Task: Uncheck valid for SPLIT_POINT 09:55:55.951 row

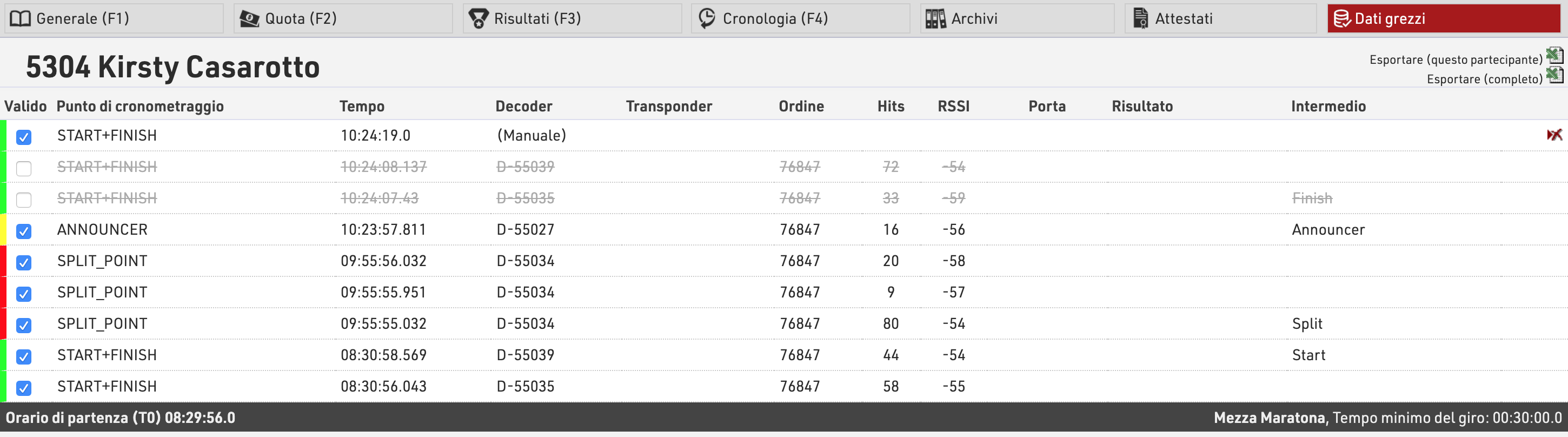Action: [24, 294]
